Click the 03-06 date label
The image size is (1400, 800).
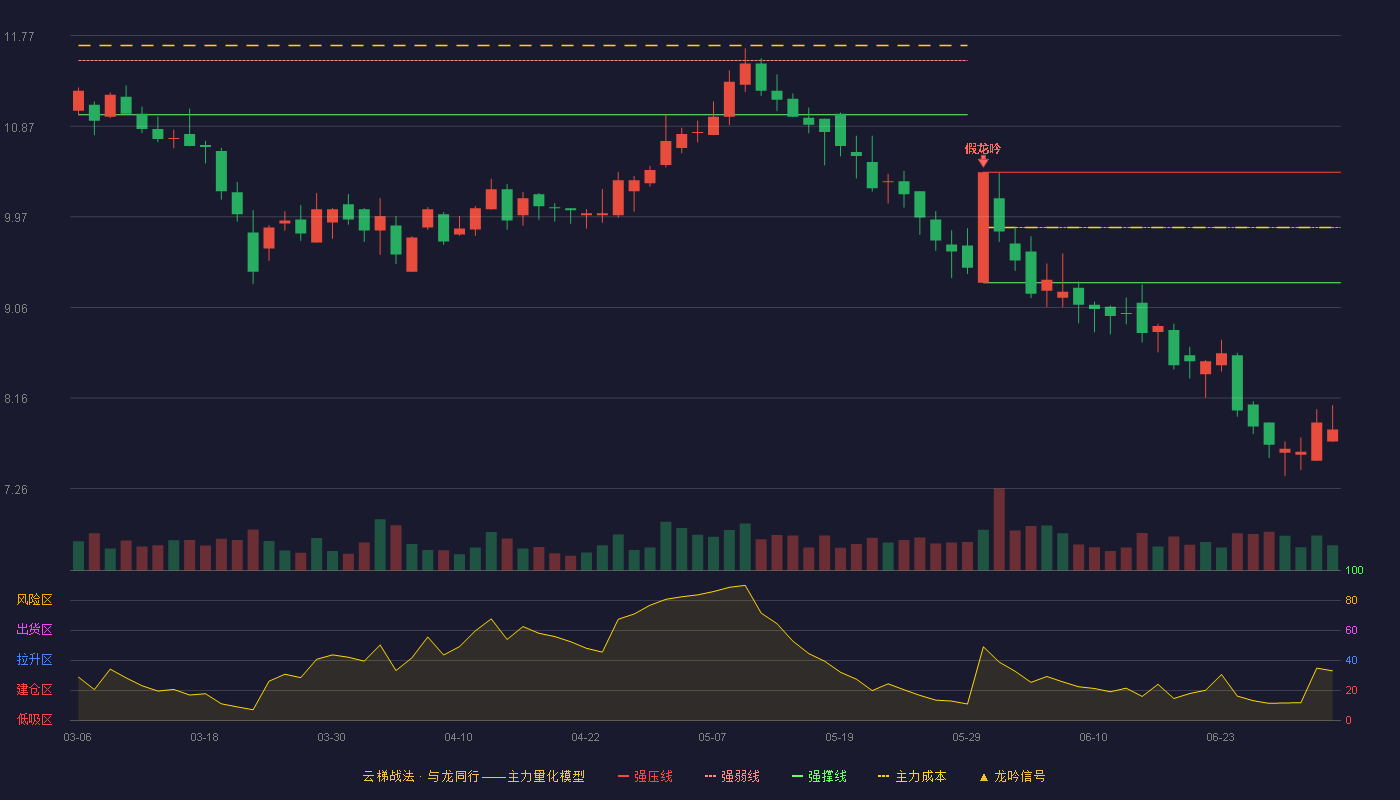(x=77, y=737)
